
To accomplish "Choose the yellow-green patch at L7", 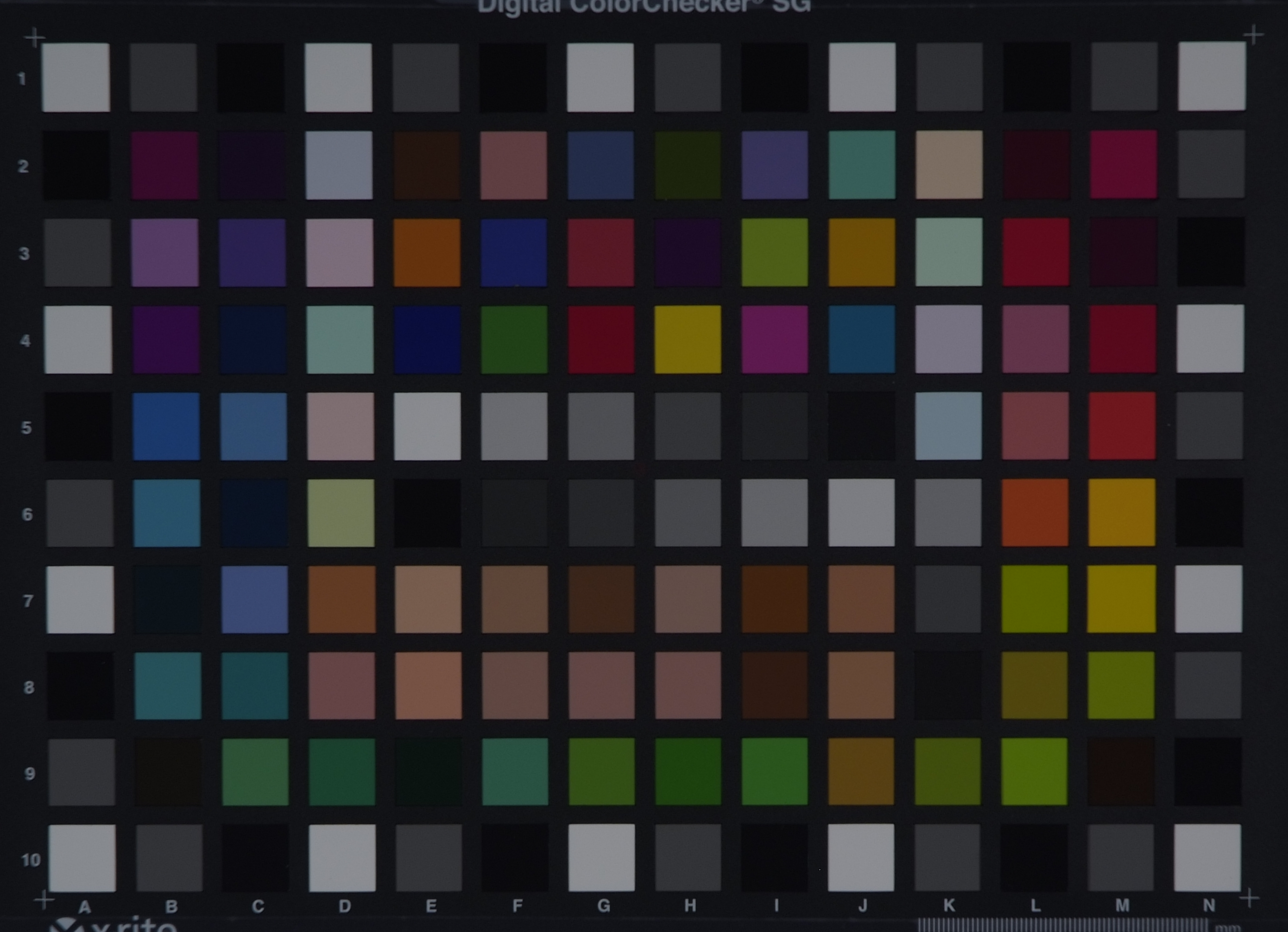I will [x=1034, y=598].
